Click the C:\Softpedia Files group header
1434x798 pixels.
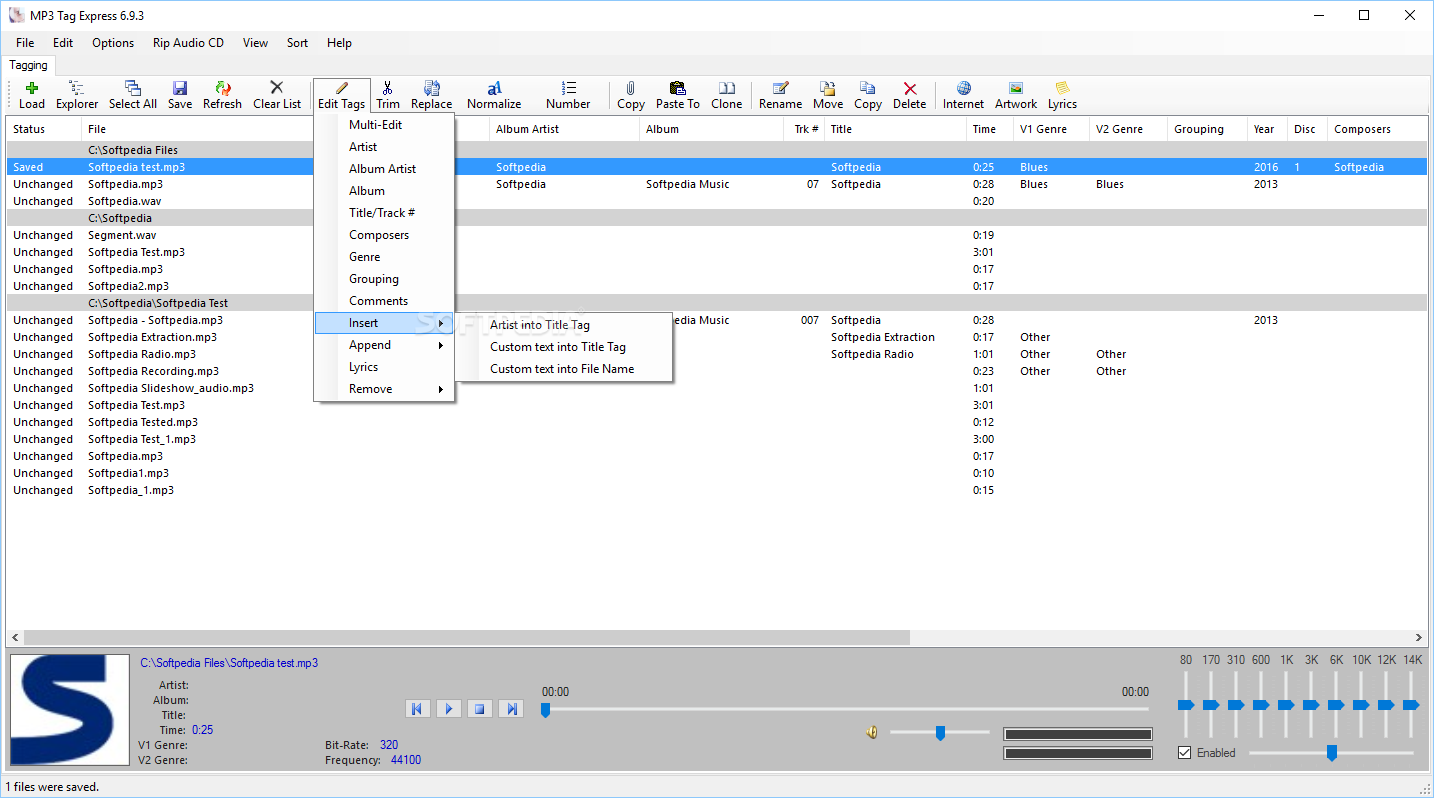717,150
